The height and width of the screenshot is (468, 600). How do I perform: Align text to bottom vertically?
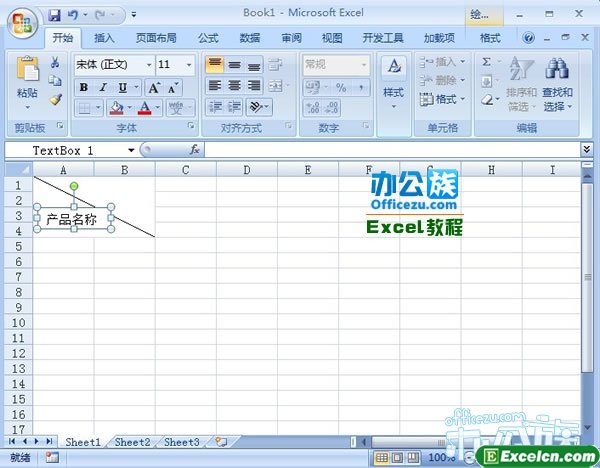coord(254,65)
